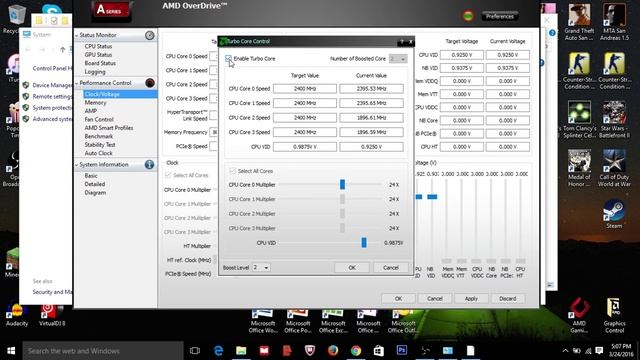Image resolution: width=640 pixels, height=360 pixels.
Task: Open the Number of Boosted Core dropdown
Action: (x=398, y=59)
